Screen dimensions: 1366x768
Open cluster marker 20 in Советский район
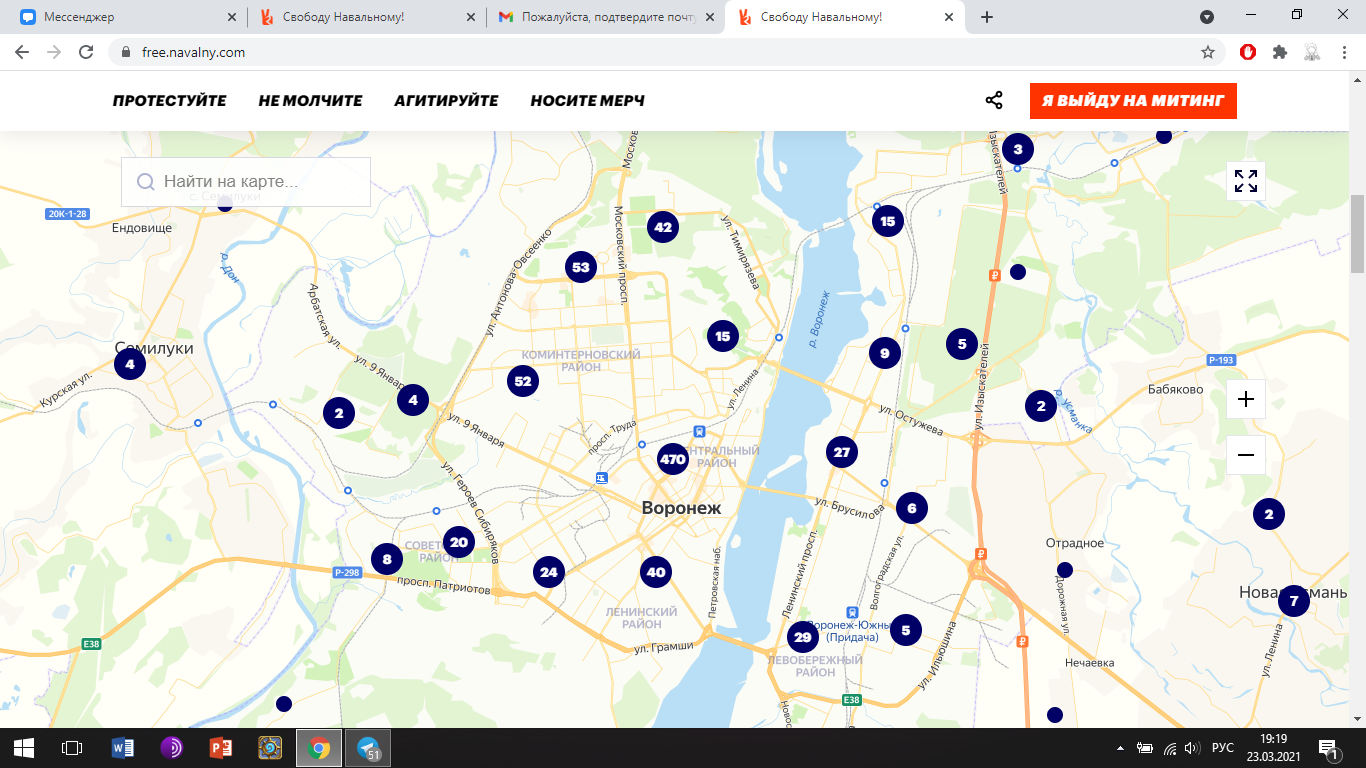[x=458, y=543]
